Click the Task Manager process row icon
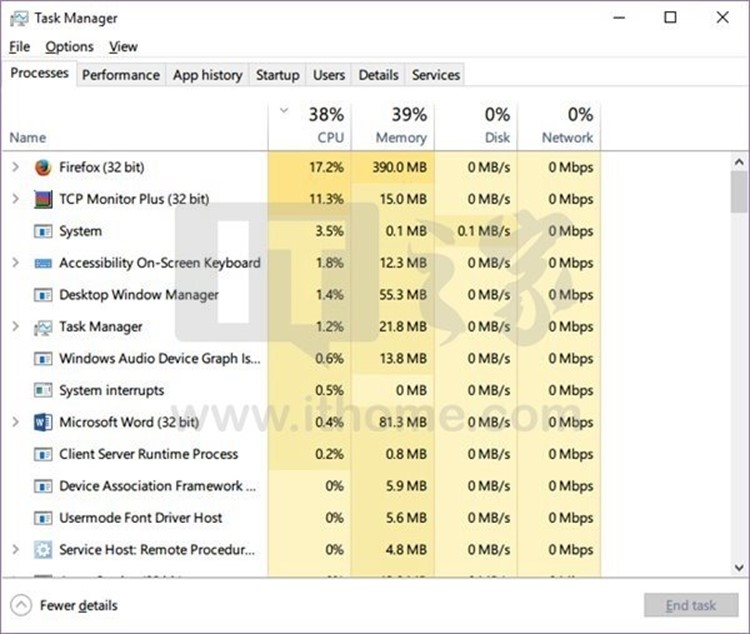 [43, 327]
